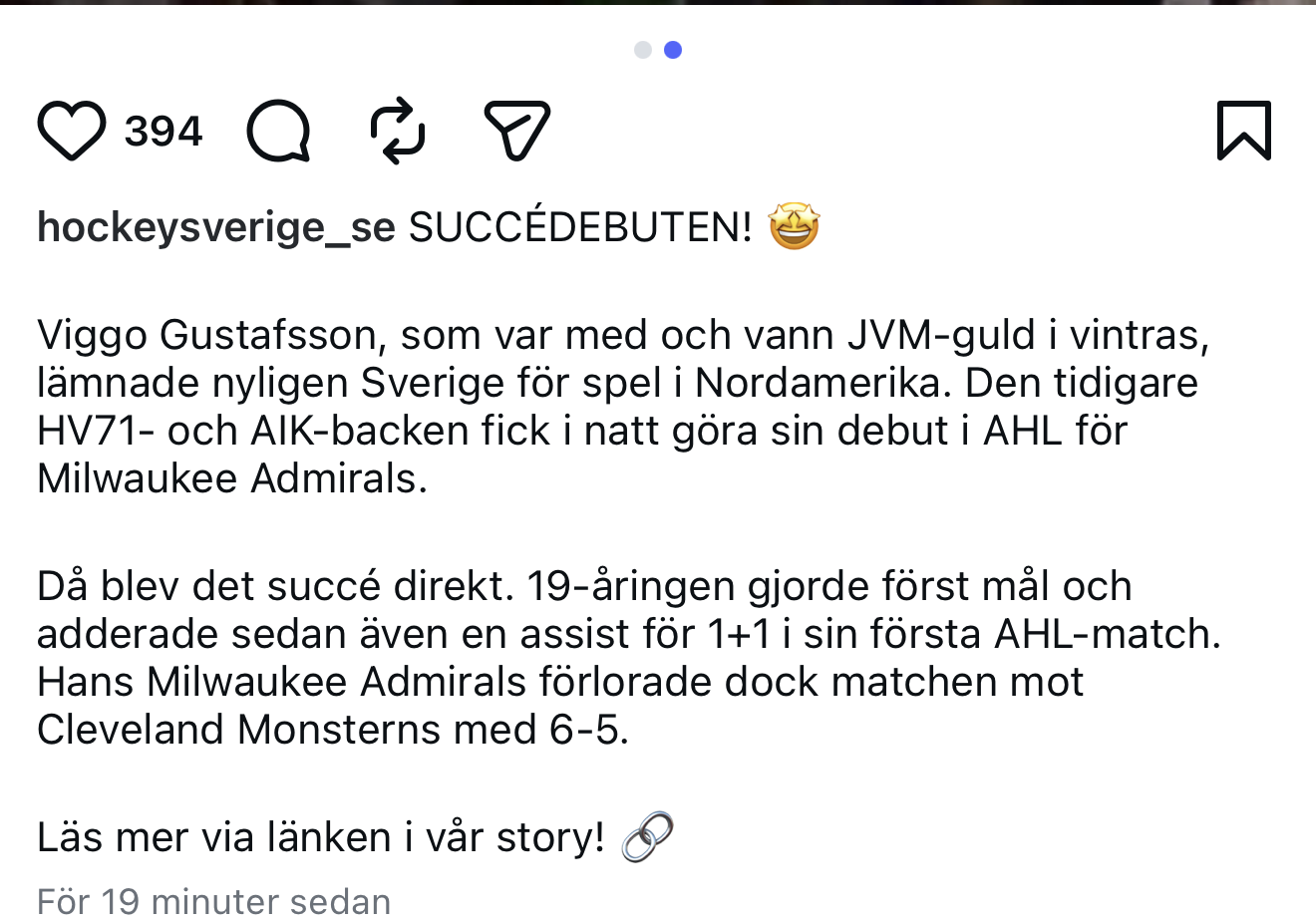Click the "Läs mer via länken" line
Image resolution: width=1316 pixels, height=923 pixels.
point(321,837)
